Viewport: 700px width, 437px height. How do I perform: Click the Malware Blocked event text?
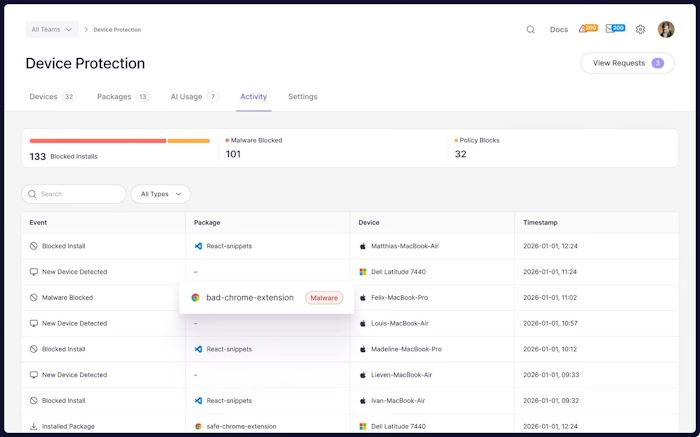pyautogui.click(x=67, y=297)
